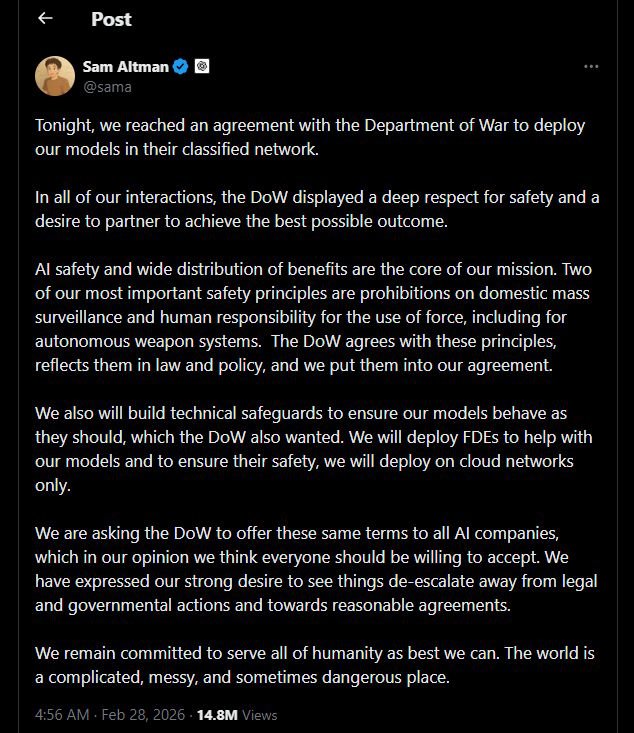This screenshot has width=634, height=733.
Task: Click the blue verified checkmark badge
Action: coord(181,67)
